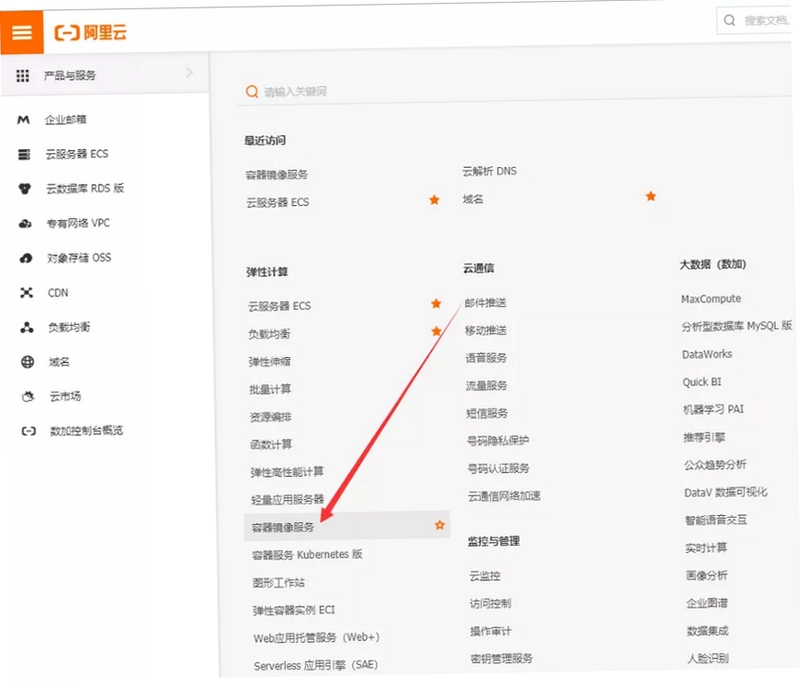800x681 pixels.
Task: Open 云数据库 RDS 版 sidebar item
Action: point(85,189)
